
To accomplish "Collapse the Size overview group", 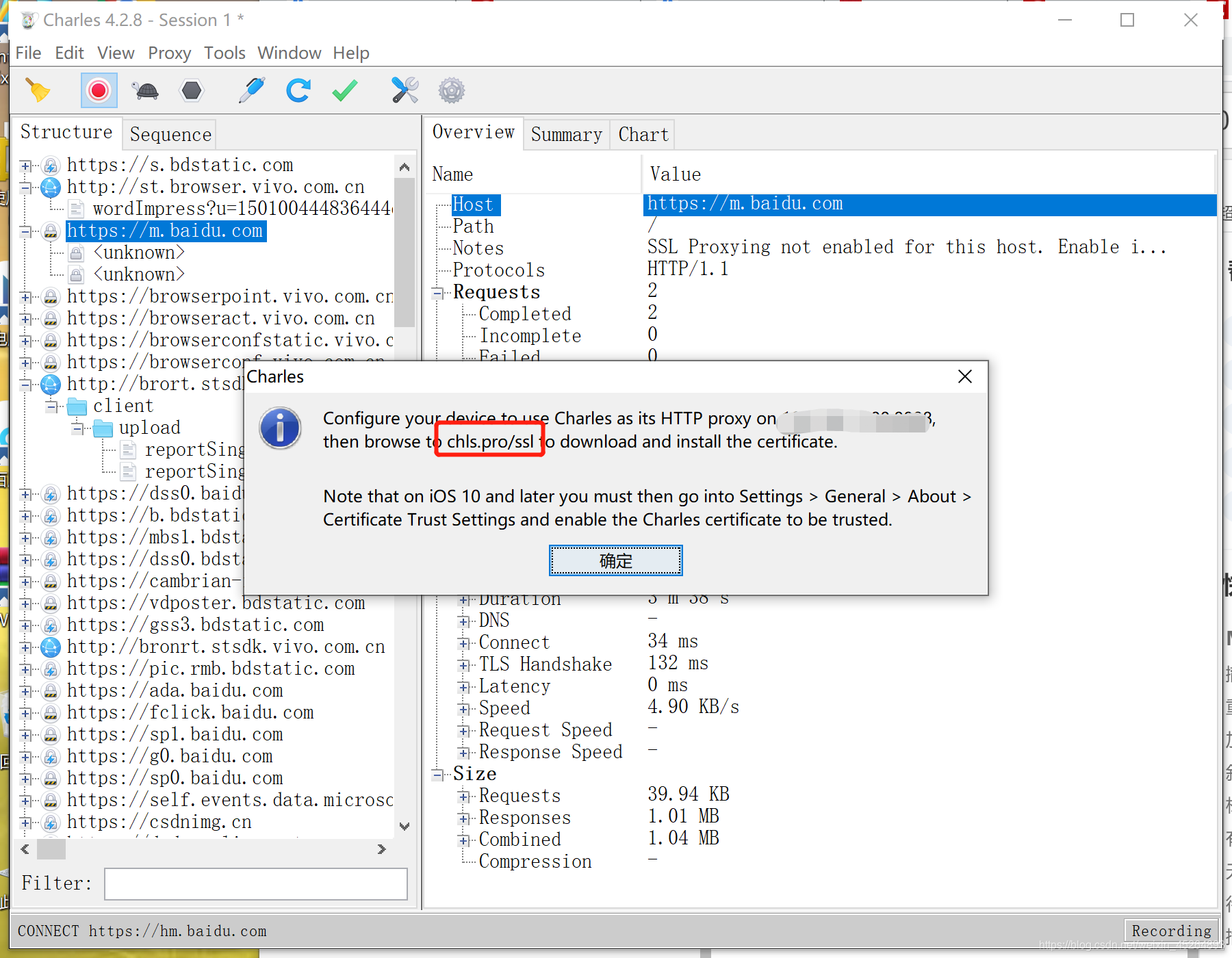I will (437, 775).
